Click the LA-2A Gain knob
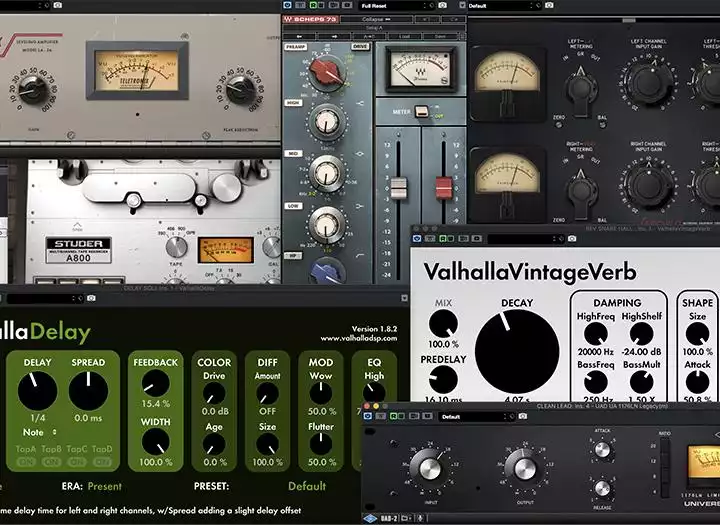The image size is (720, 525). (x=33, y=89)
